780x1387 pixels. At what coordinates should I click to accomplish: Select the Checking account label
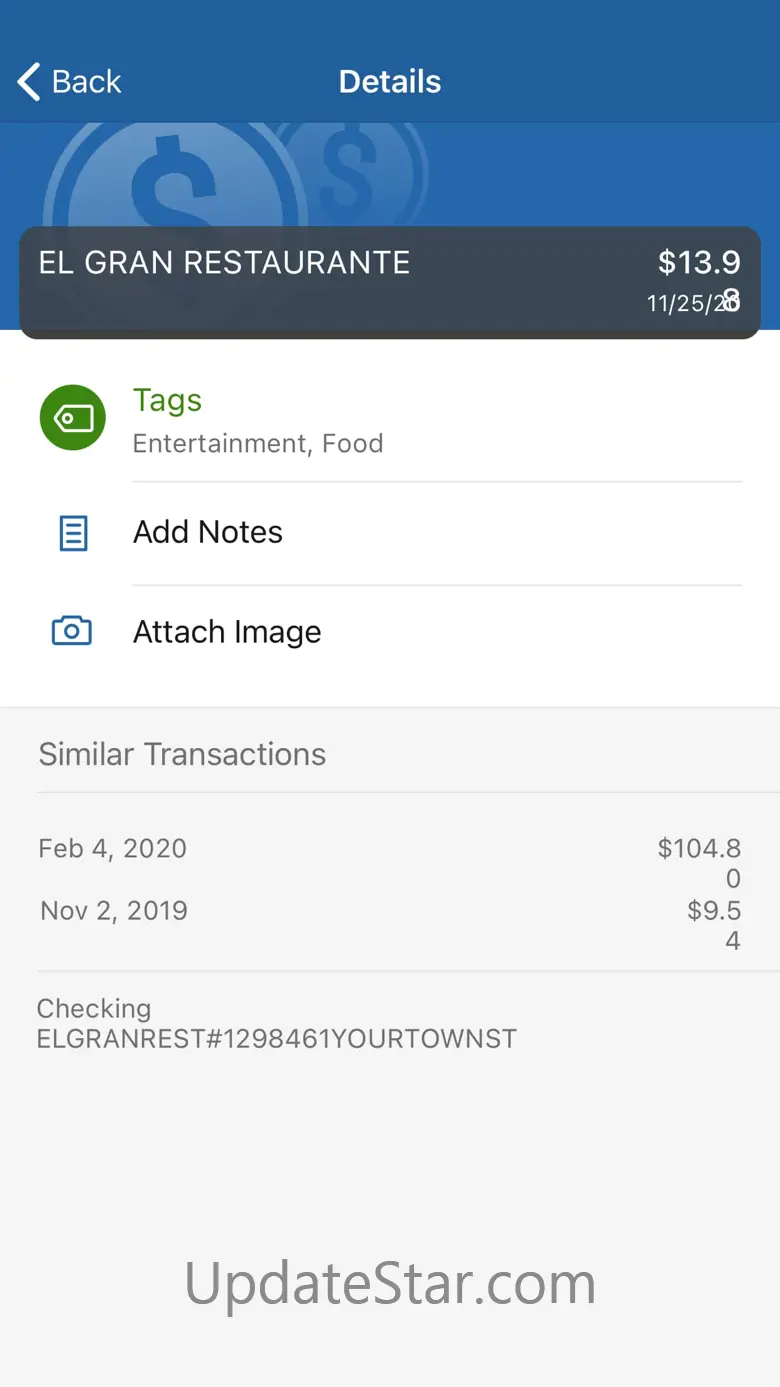click(94, 1008)
